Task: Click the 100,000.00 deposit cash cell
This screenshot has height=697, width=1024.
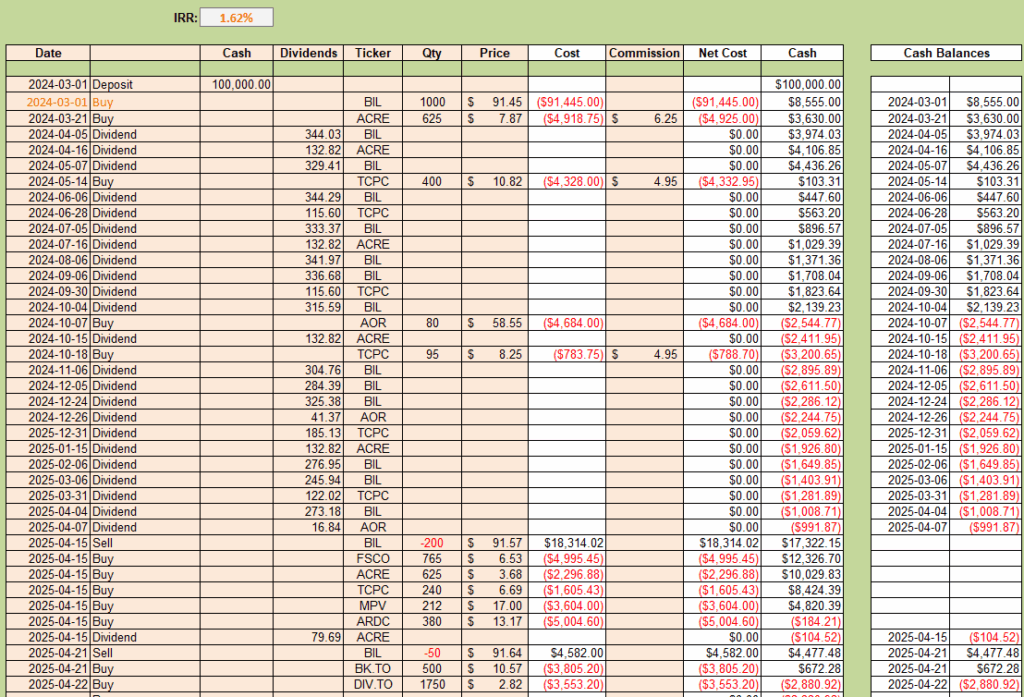Action: pyautogui.click(x=236, y=84)
